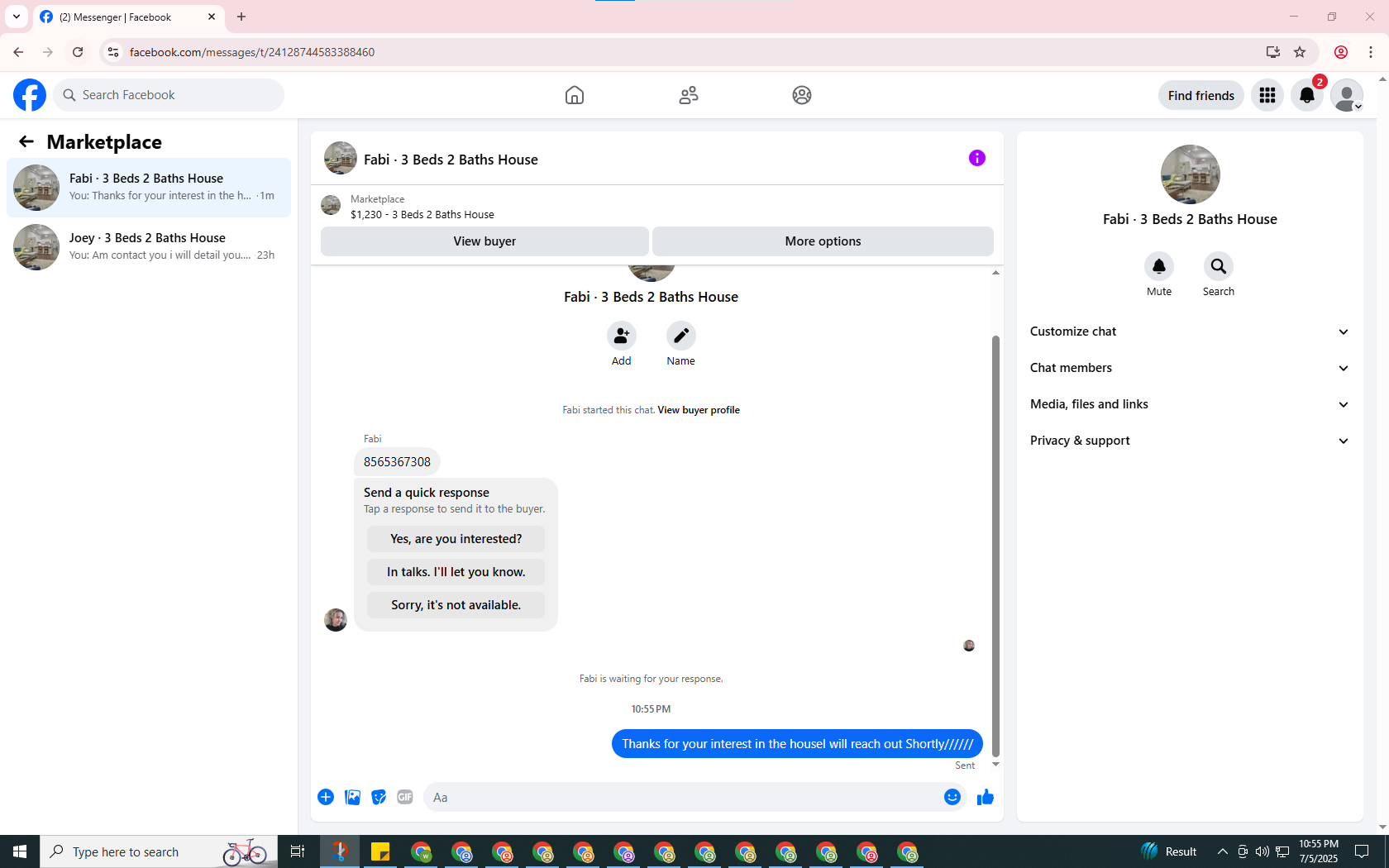Click the 'Thanks for your interest' sent message
Screen dimensions: 1389x868
pos(797,744)
